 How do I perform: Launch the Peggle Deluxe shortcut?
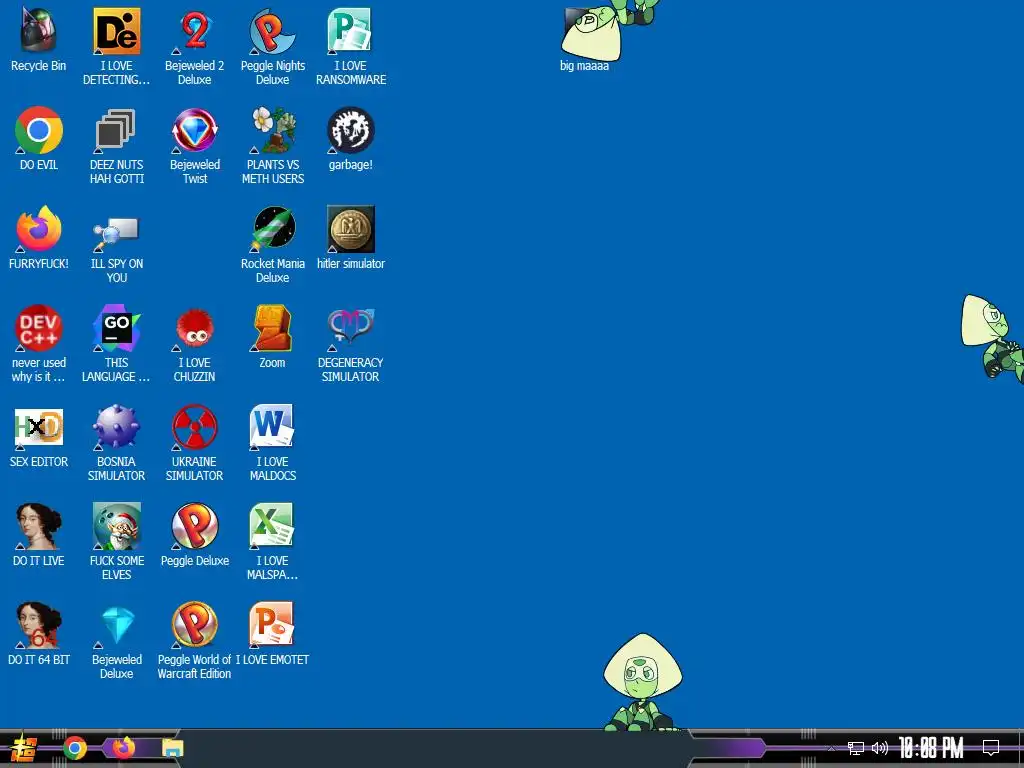pyautogui.click(x=195, y=536)
